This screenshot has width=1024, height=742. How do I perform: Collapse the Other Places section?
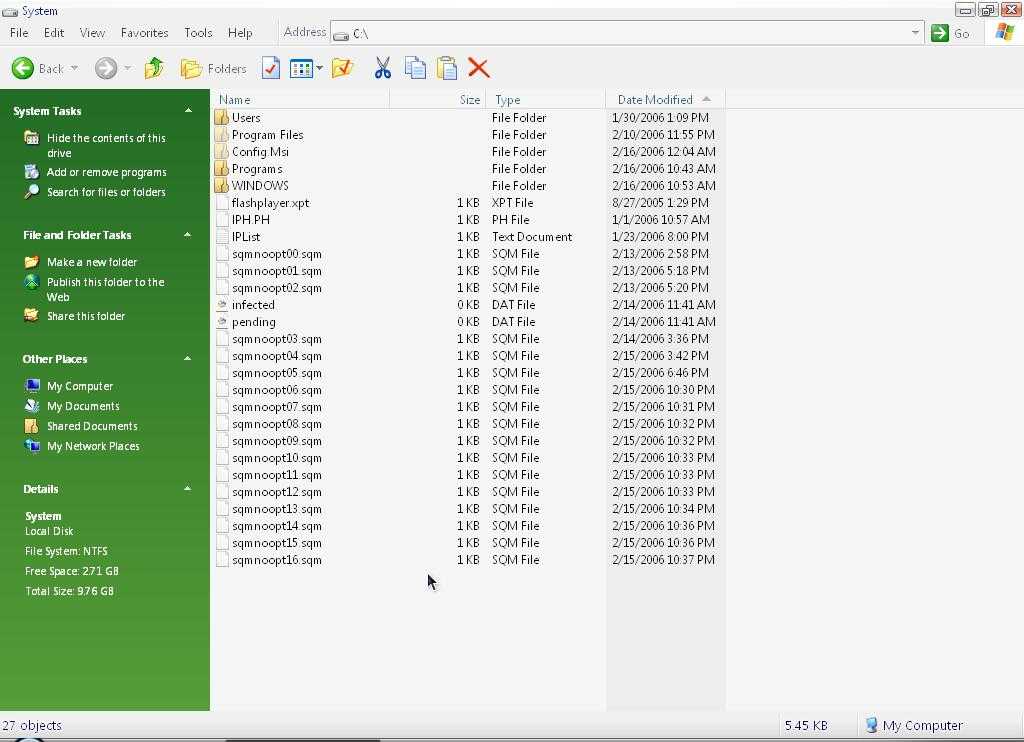(187, 359)
